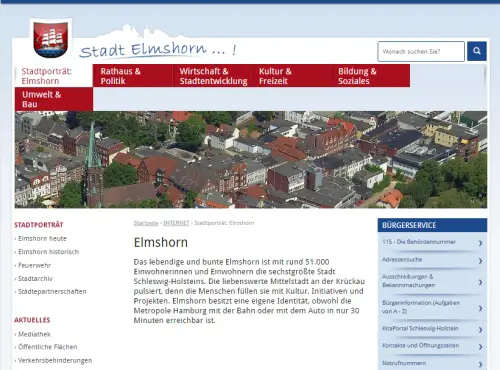This screenshot has height=370, width=500.
Task: Open the Stadtporträt: Elmshorn menu tab
Action: coord(54,76)
